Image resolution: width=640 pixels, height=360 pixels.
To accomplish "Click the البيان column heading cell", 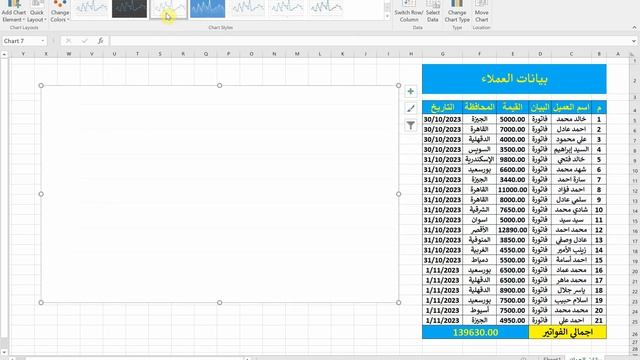I will point(540,107).
